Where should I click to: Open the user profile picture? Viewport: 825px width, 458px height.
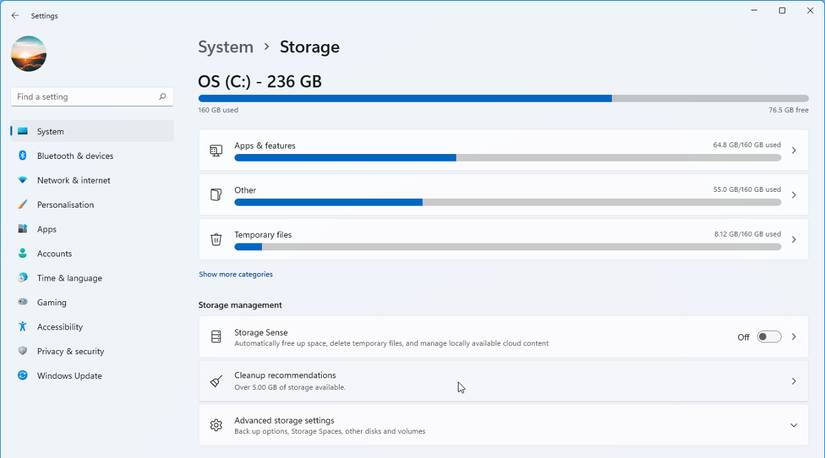pyautogui.click(x=29, y=54)
